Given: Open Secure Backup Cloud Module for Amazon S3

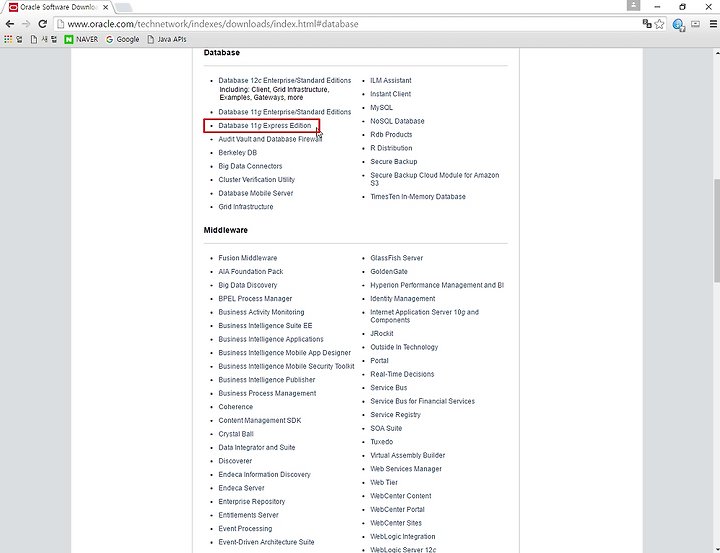Looking at the screenshot, I should tap(435, 179).
